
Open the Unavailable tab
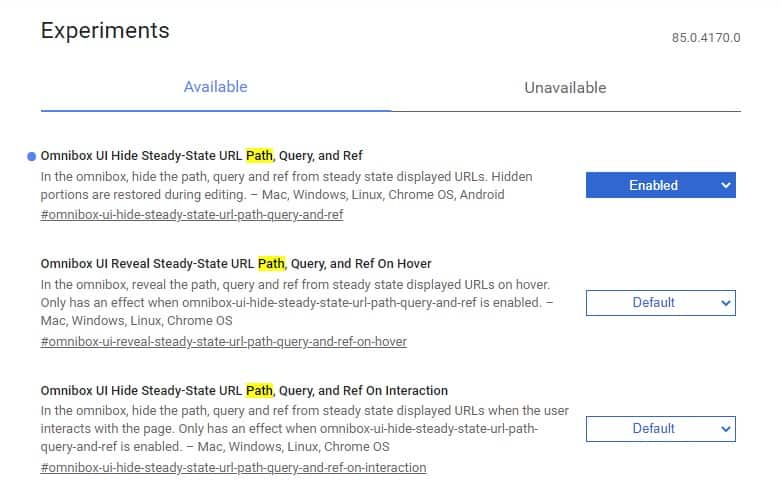tap(565, 88)
